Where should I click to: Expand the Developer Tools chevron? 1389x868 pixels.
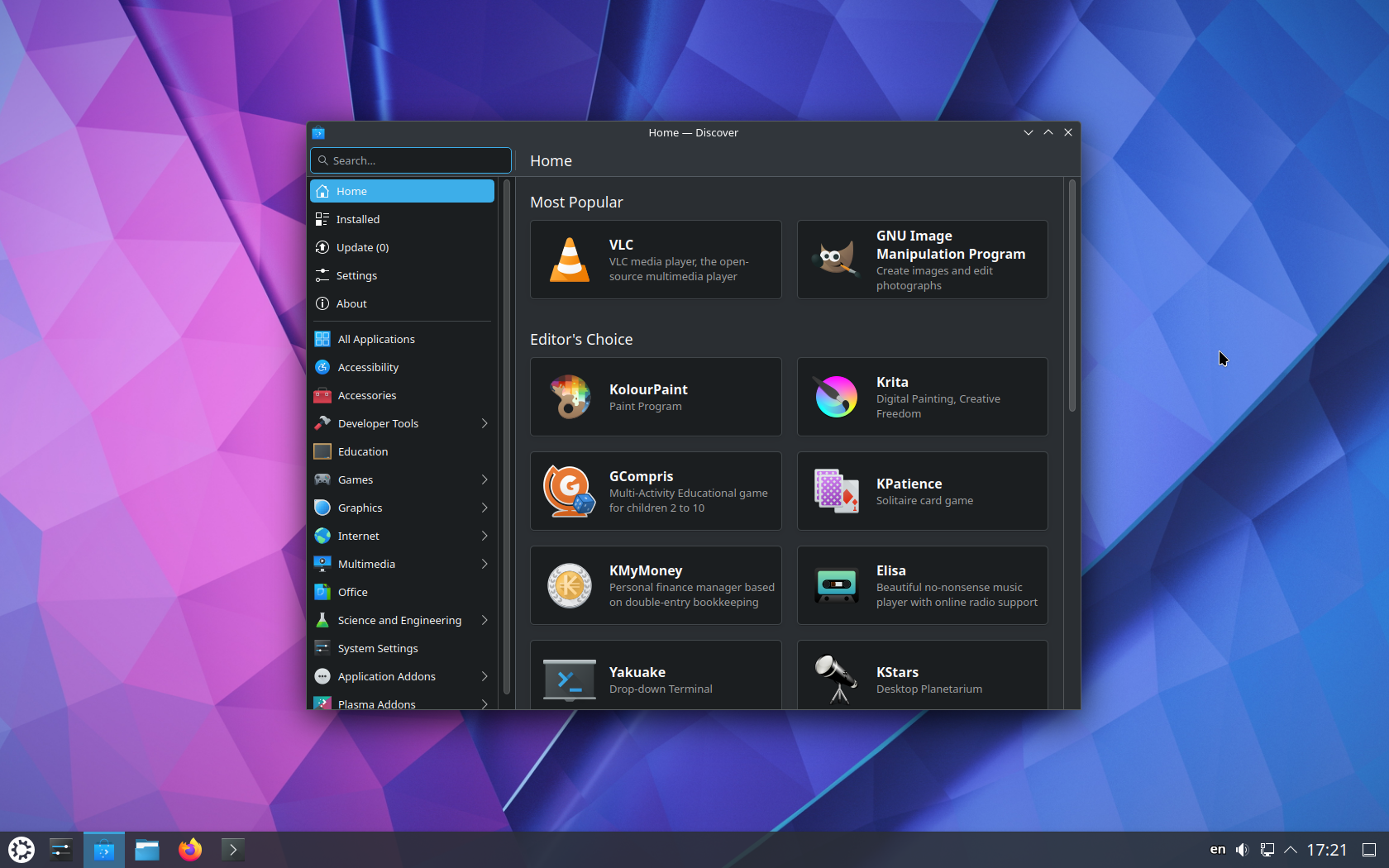click(x=484, y=423)
